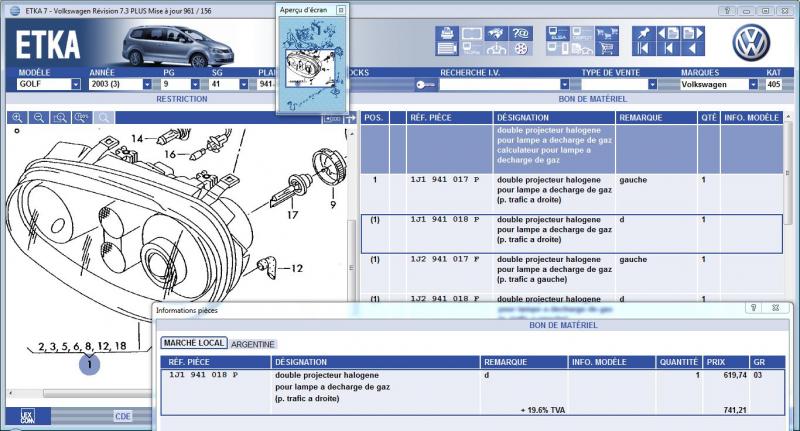Image resolution: width=800 pixels, height=431 pixels.
Task: Click part number 12 in the diagram
Action: 297,268
